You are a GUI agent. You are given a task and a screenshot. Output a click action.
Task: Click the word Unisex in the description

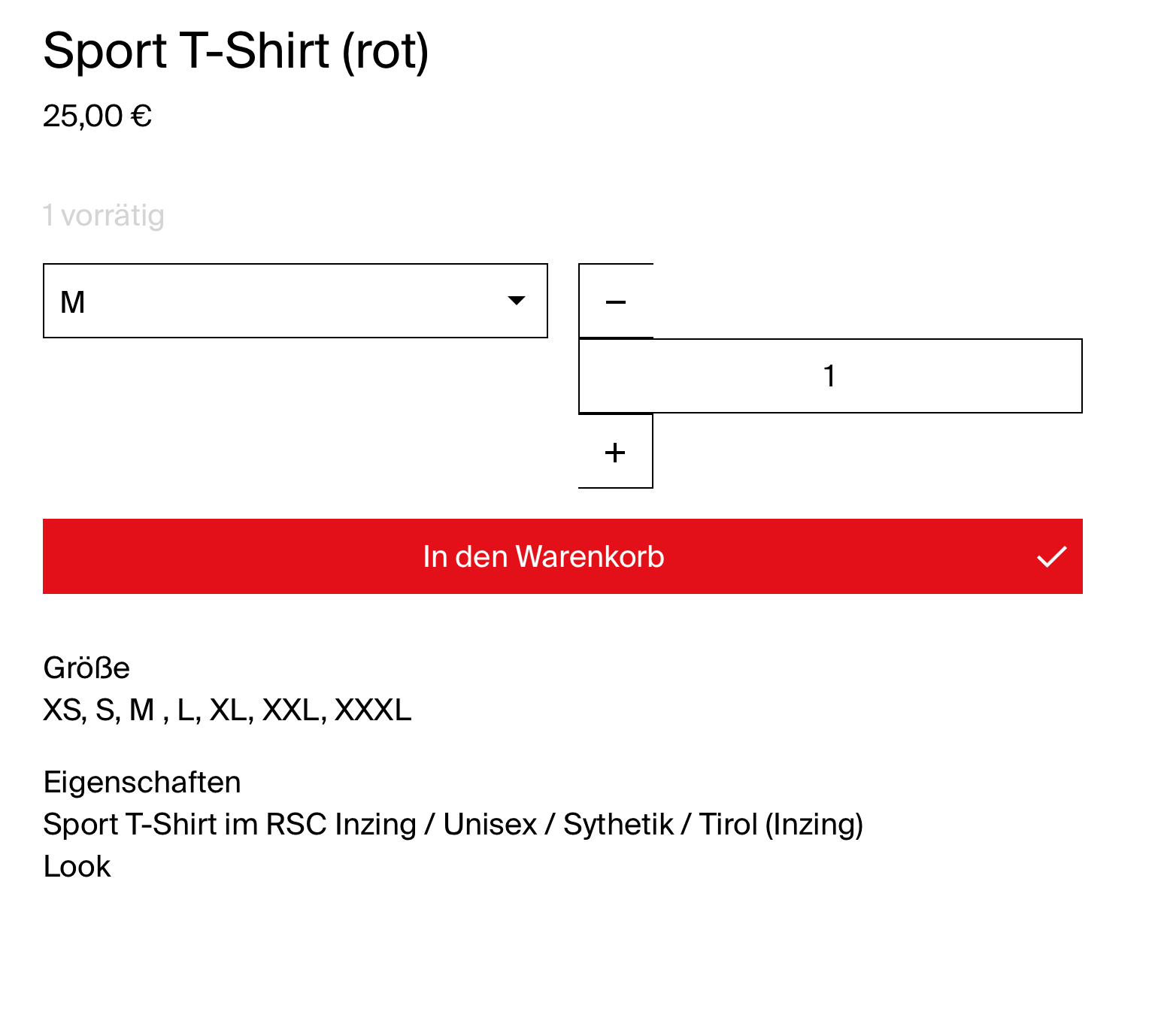pos(490,824)
